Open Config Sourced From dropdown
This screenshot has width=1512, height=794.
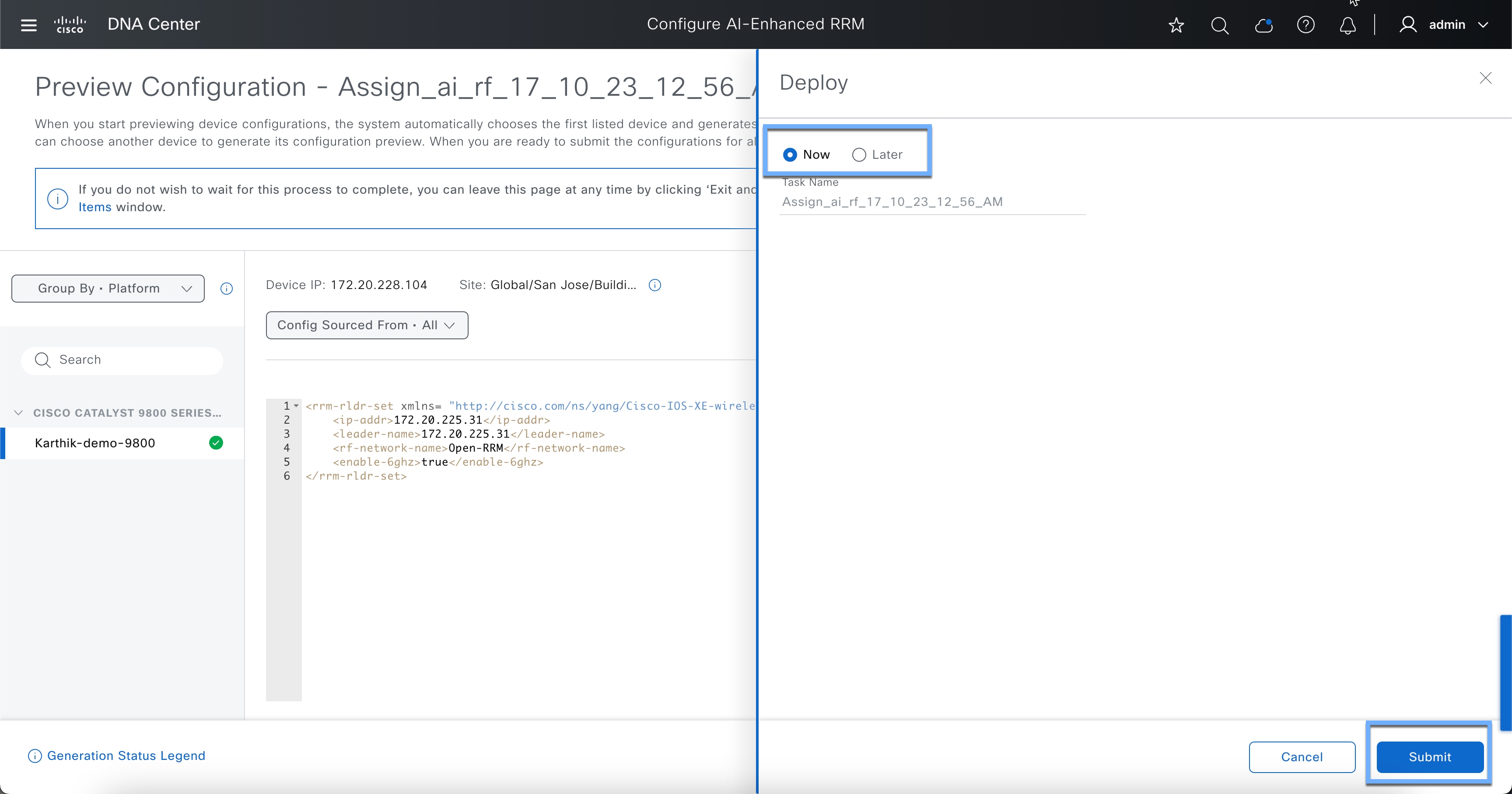click(x=367, y=325)
